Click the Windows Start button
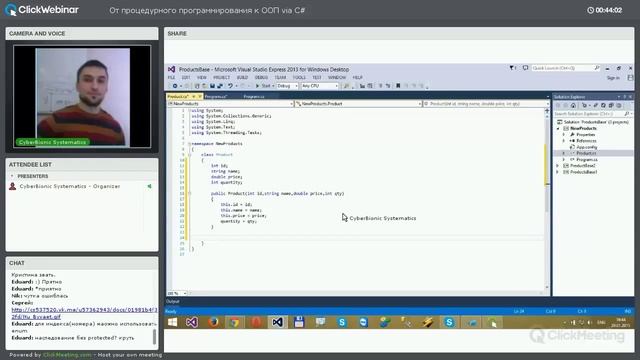640x360 pixels. (173, 322)
